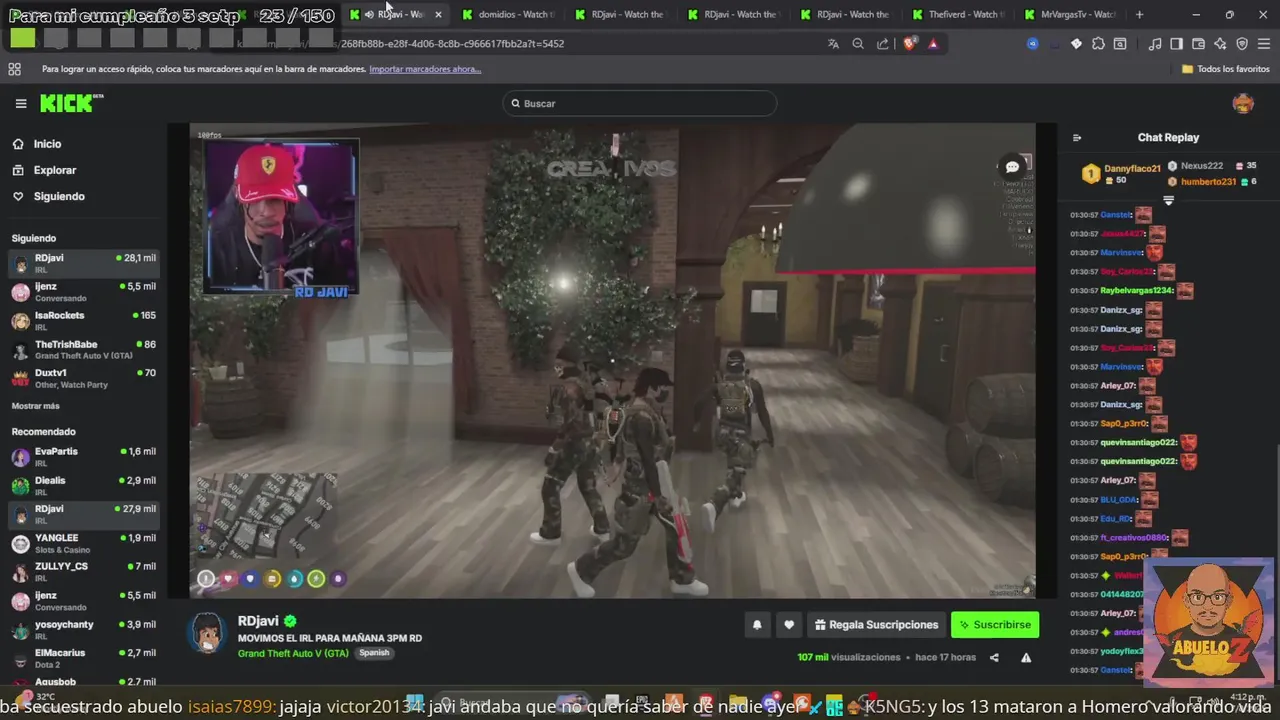Open the browser translate page icon
This screenshot has height=720, width=1280.
833,44
